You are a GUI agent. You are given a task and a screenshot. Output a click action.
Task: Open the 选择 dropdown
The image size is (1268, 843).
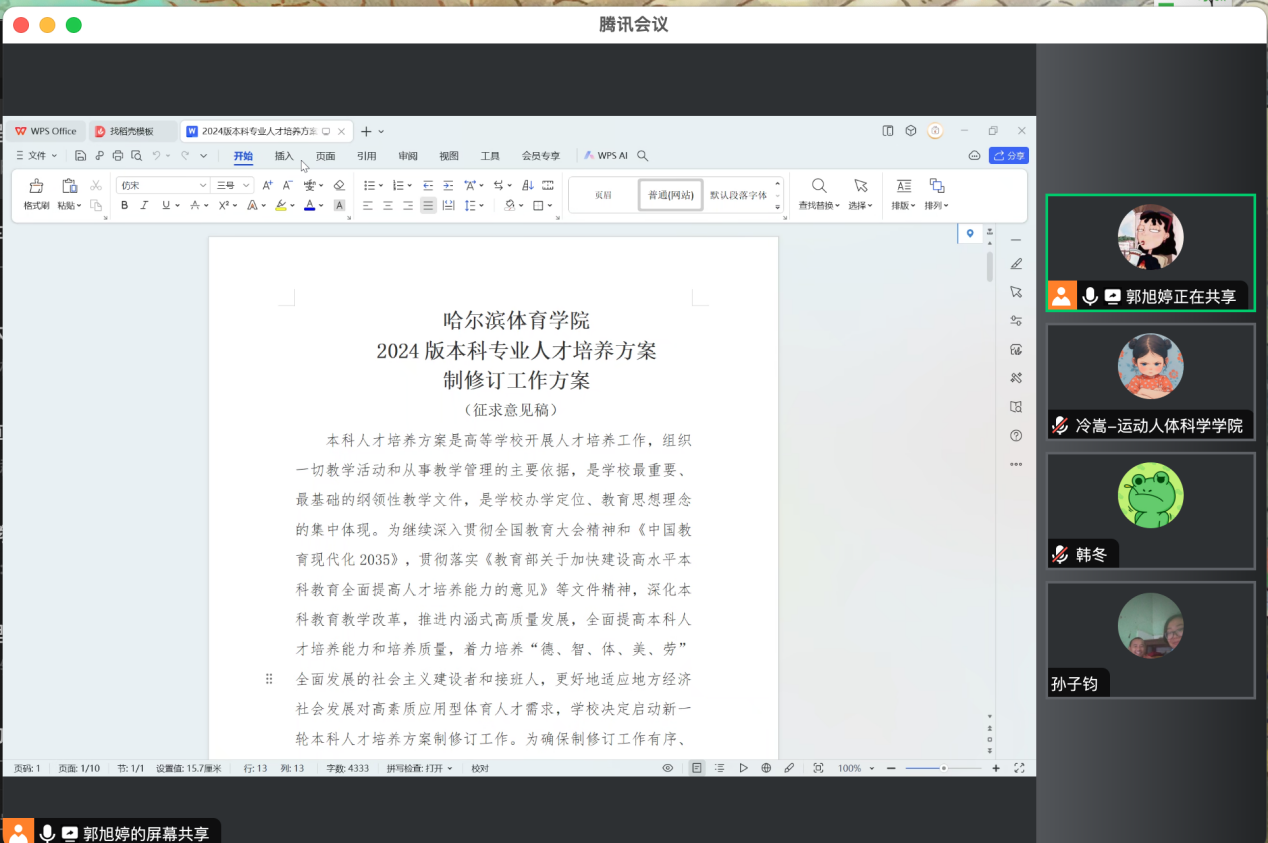coord(860,205)
